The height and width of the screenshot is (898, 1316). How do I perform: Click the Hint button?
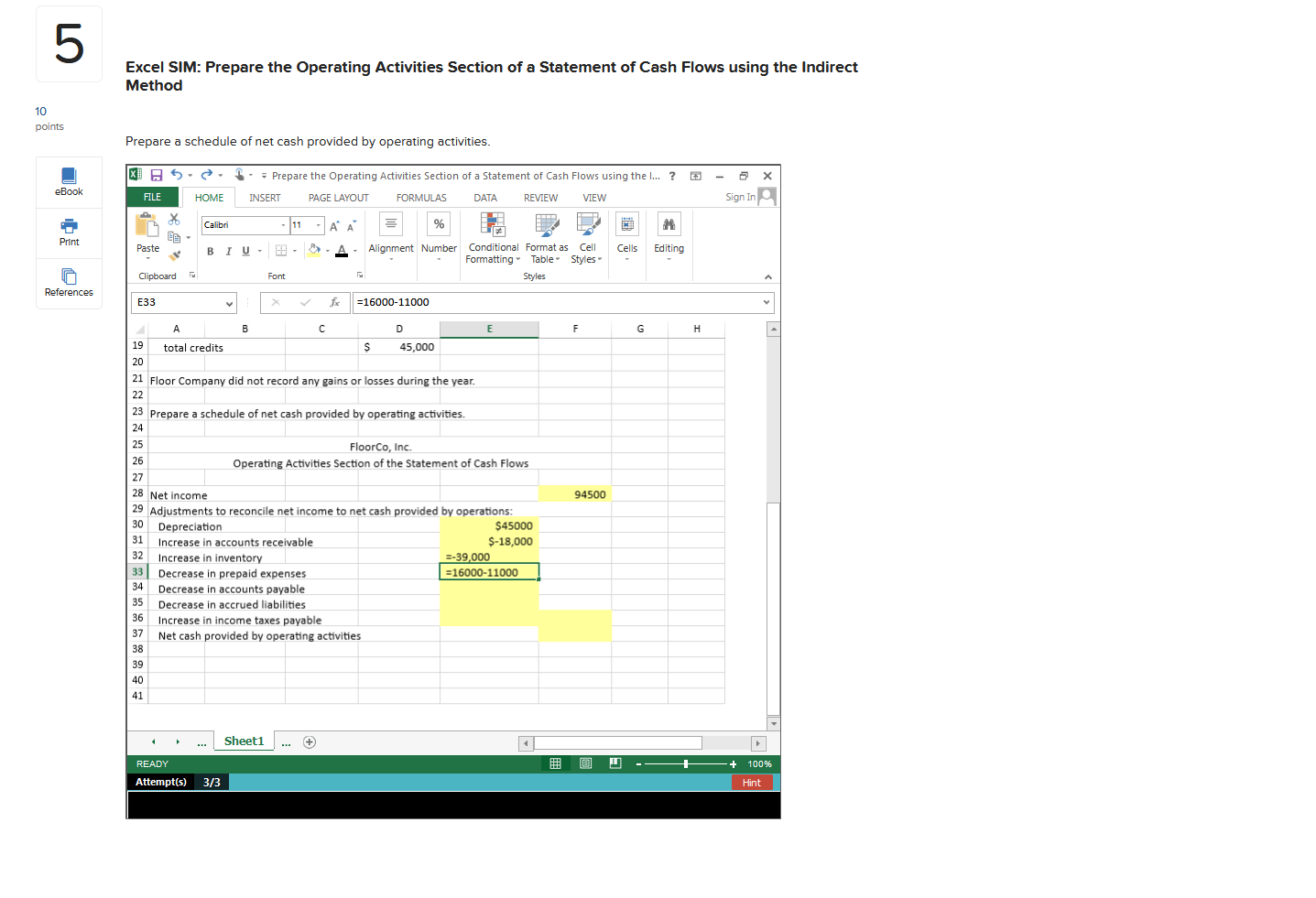point(751,783)
